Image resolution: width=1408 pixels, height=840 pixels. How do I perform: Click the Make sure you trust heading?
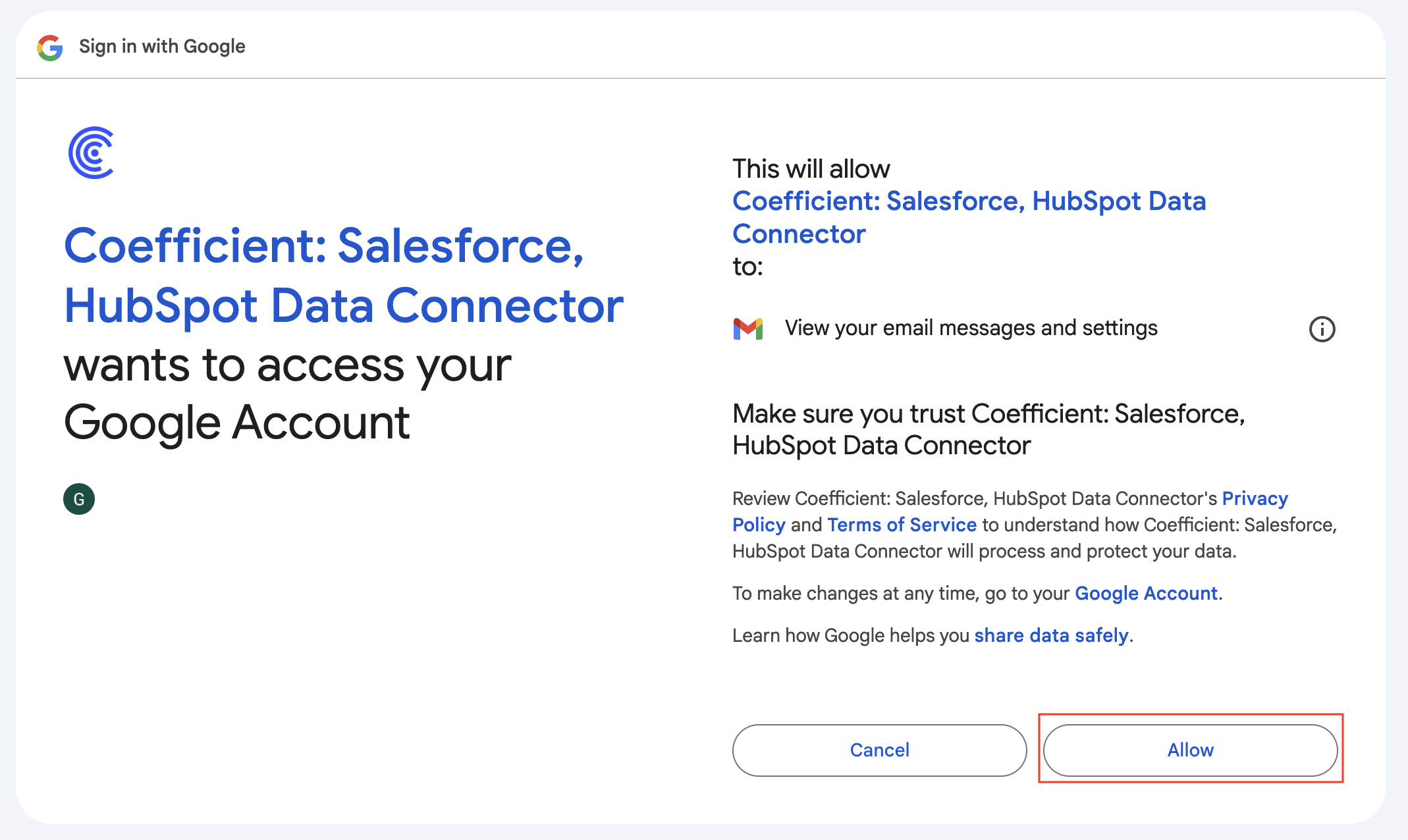pyautogui.click(x=988, y=429)
